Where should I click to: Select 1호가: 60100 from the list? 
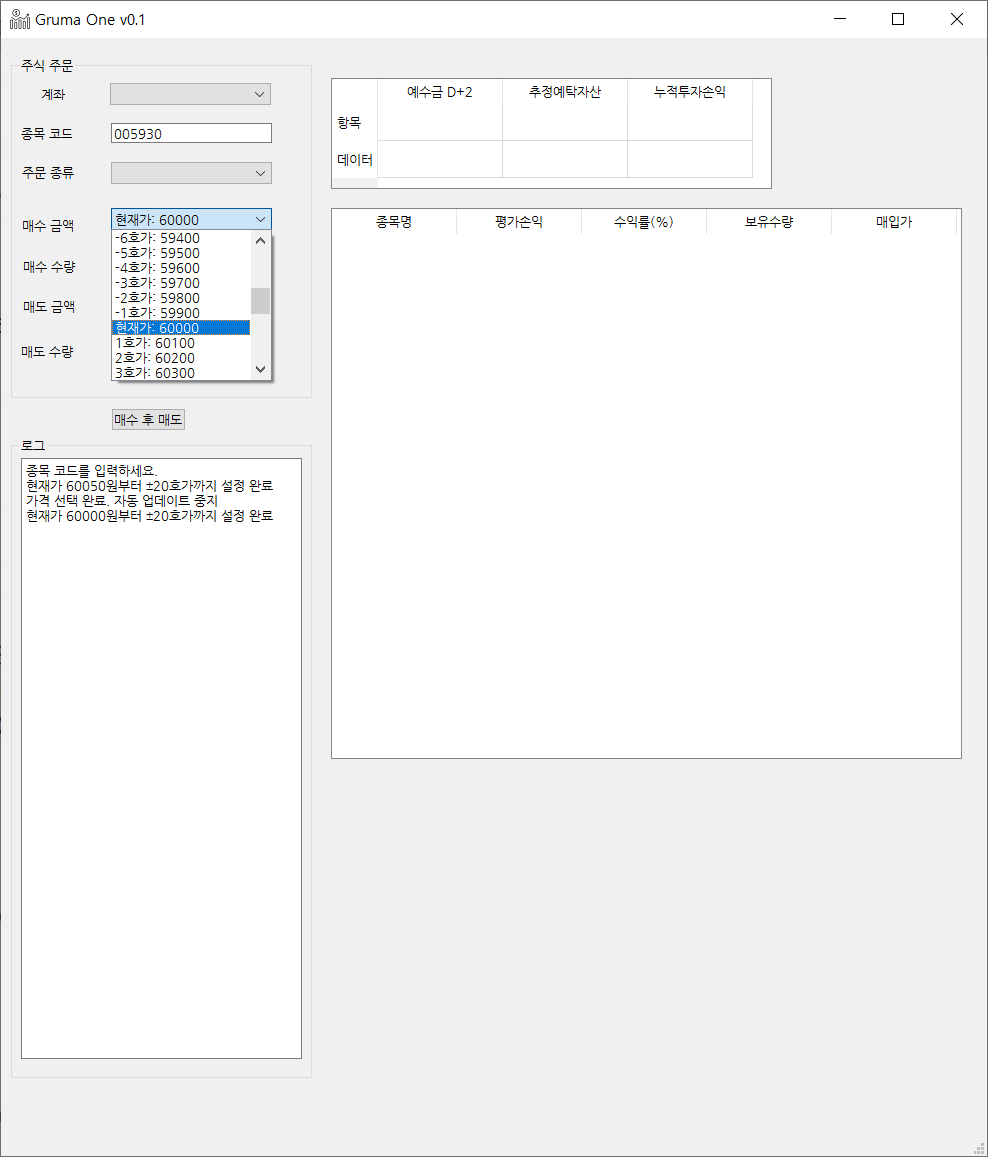pyautogui.click(x=181, y=343)
